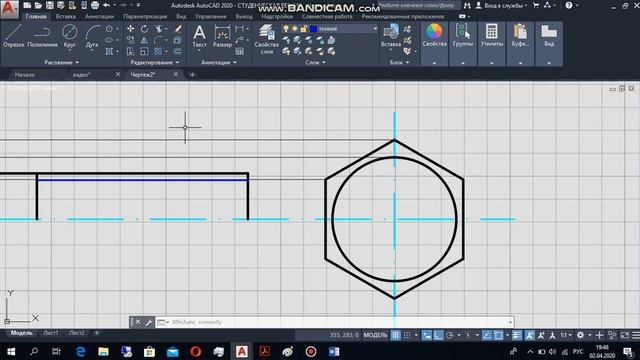The width and height of the screenshot is (640, 360).
Task: Click the Rotate tool icon
Action: point(144,29)
